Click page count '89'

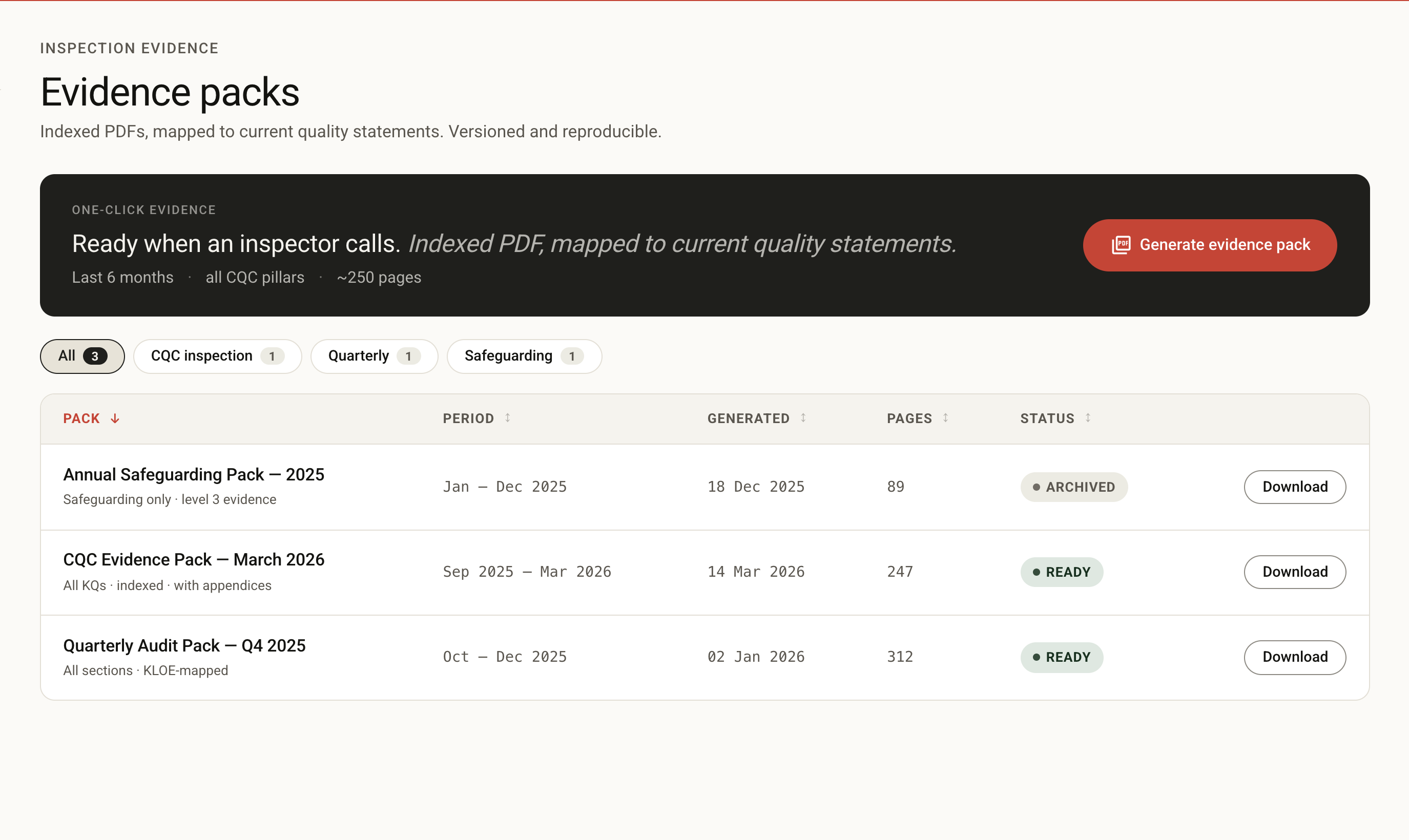(896, 487)
